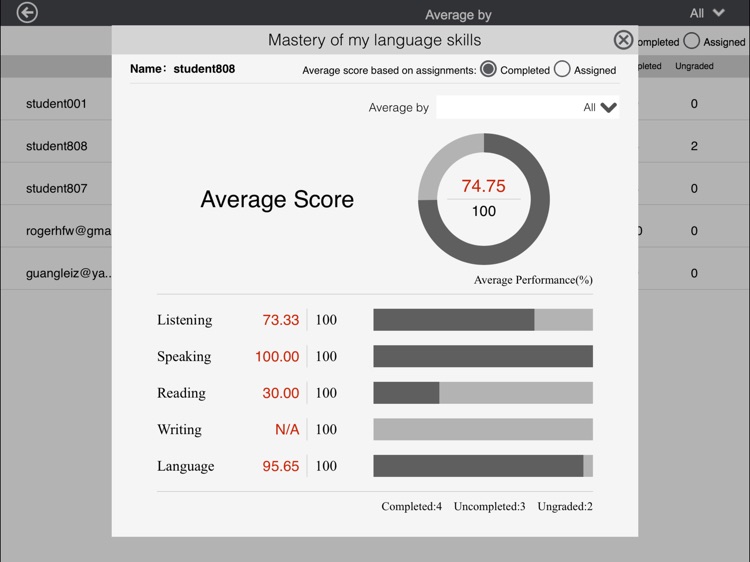Click the Ungraded column header
Viewport: 750px width, 562px height.
(694, 66)
